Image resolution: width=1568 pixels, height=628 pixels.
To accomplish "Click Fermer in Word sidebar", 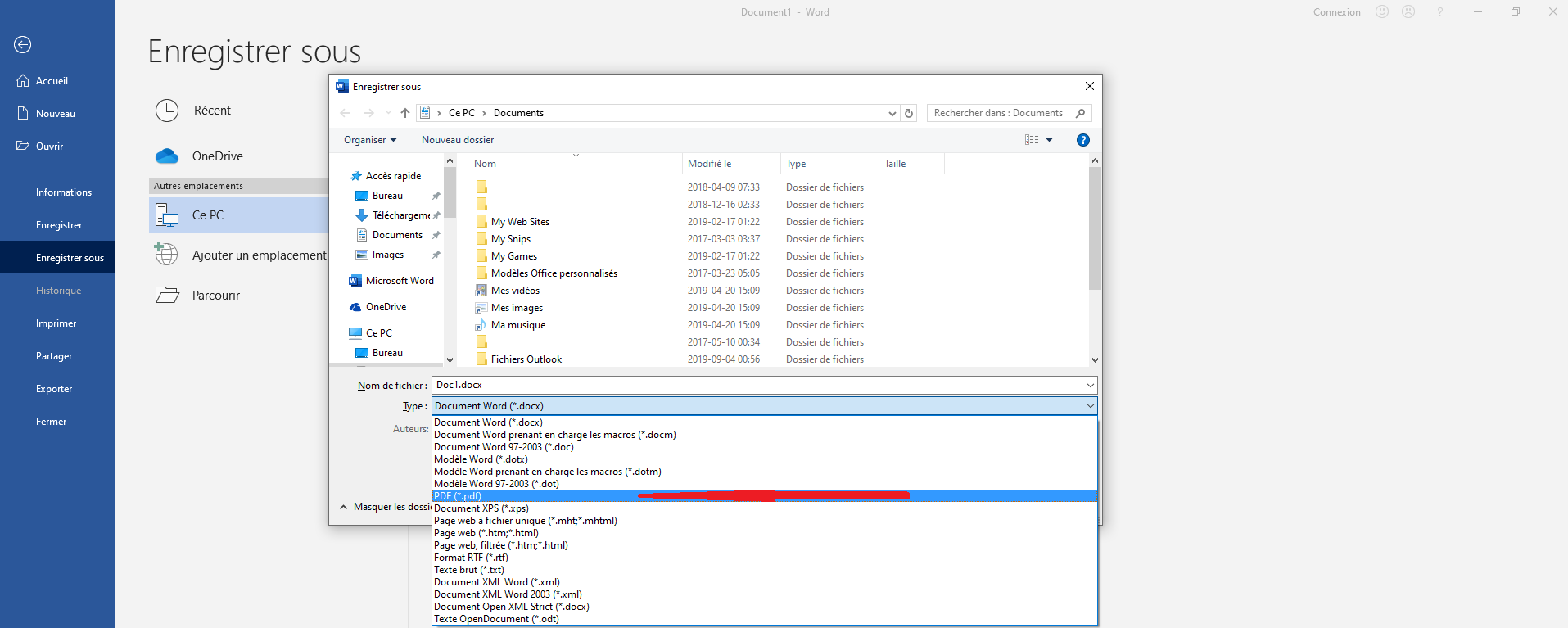I will point(51,422).
